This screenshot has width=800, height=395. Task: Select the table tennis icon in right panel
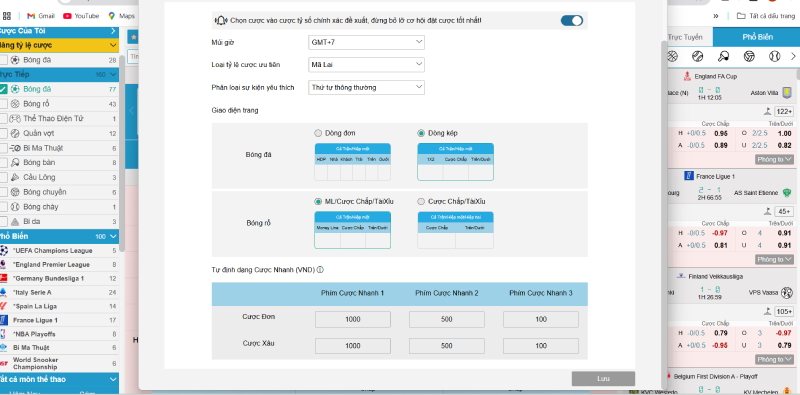point(723,56)
